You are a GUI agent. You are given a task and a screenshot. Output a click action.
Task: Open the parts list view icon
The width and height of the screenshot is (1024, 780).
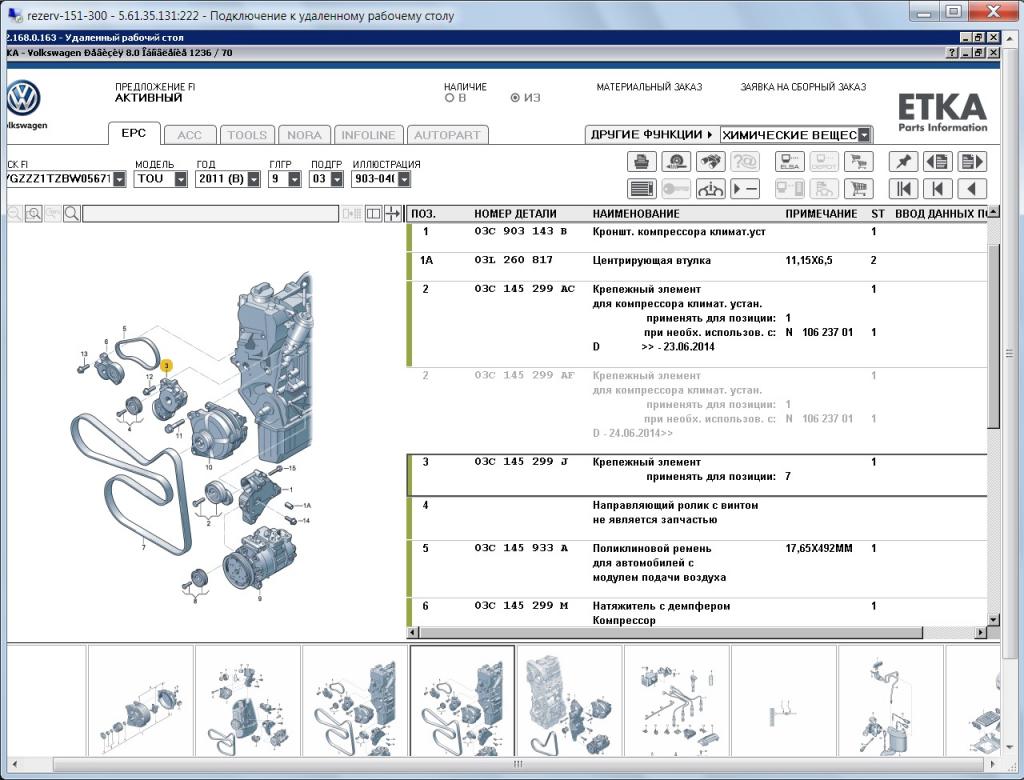click(641, 189)
